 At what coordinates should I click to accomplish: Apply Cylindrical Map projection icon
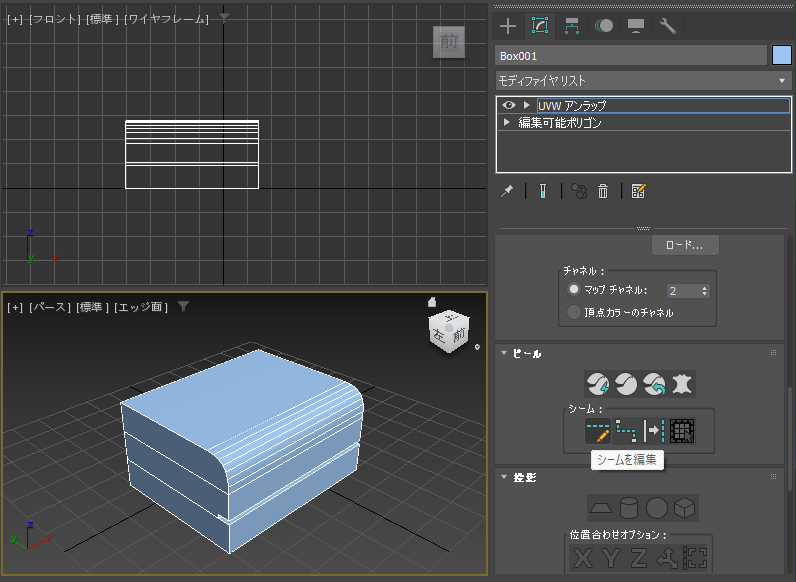628,508
